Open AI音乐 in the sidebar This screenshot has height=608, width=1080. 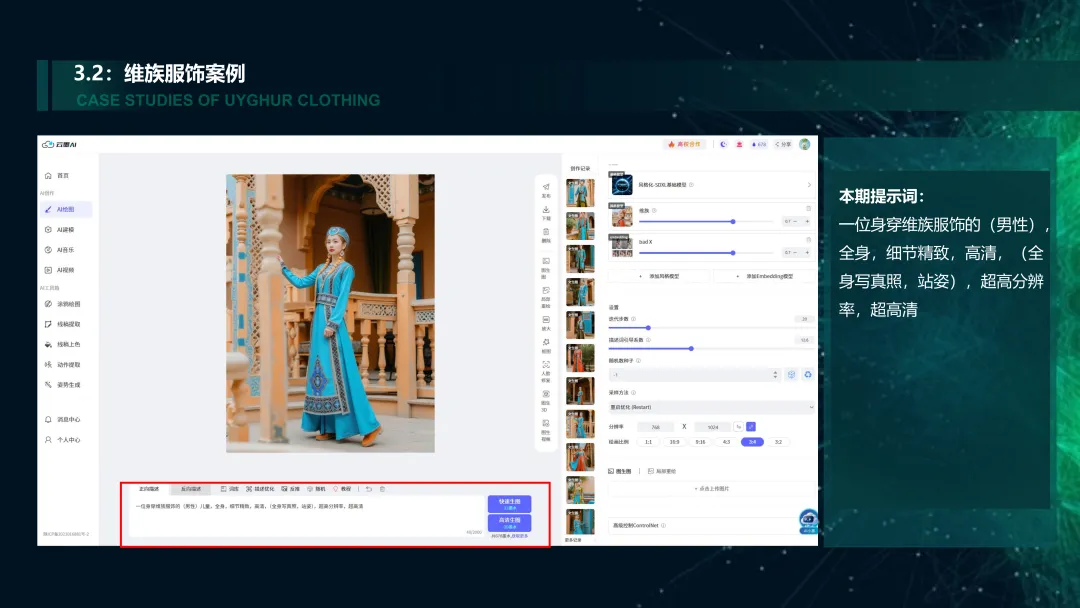59,250
